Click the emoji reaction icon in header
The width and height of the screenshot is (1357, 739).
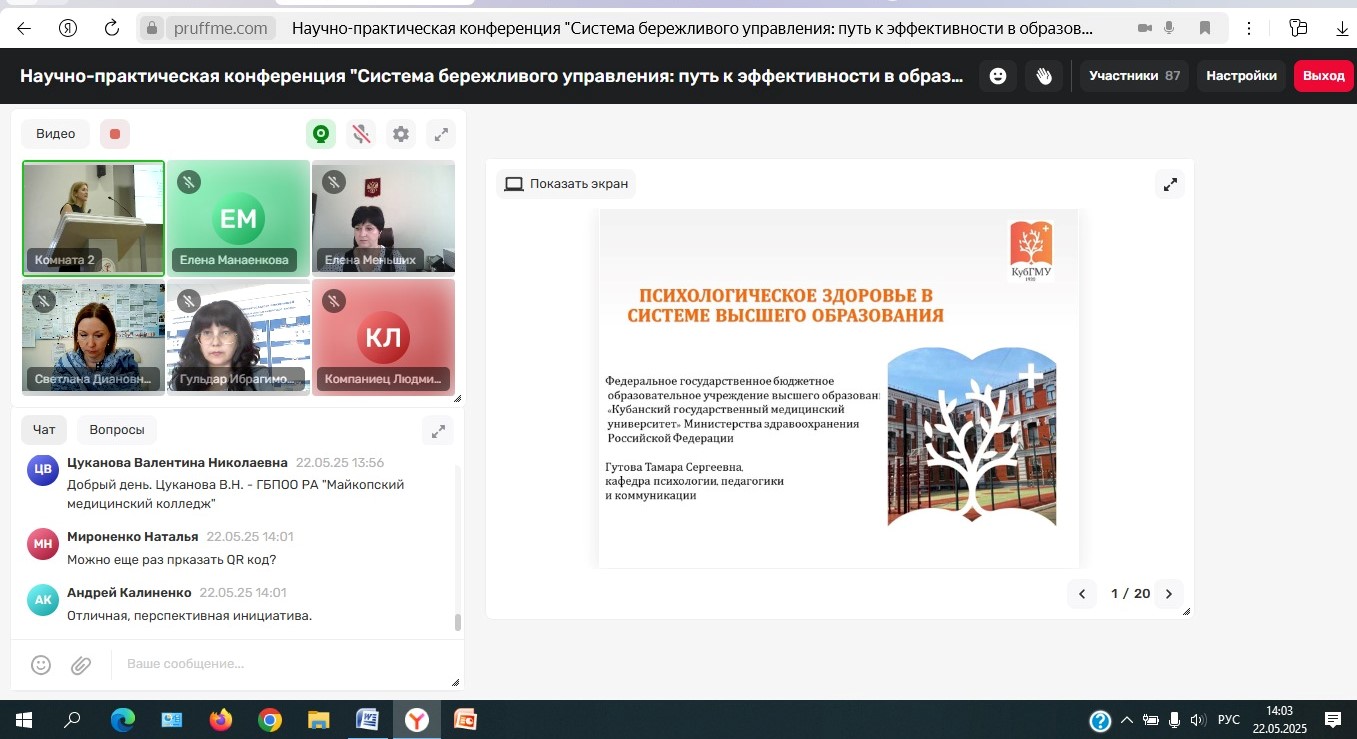(997, 76)
